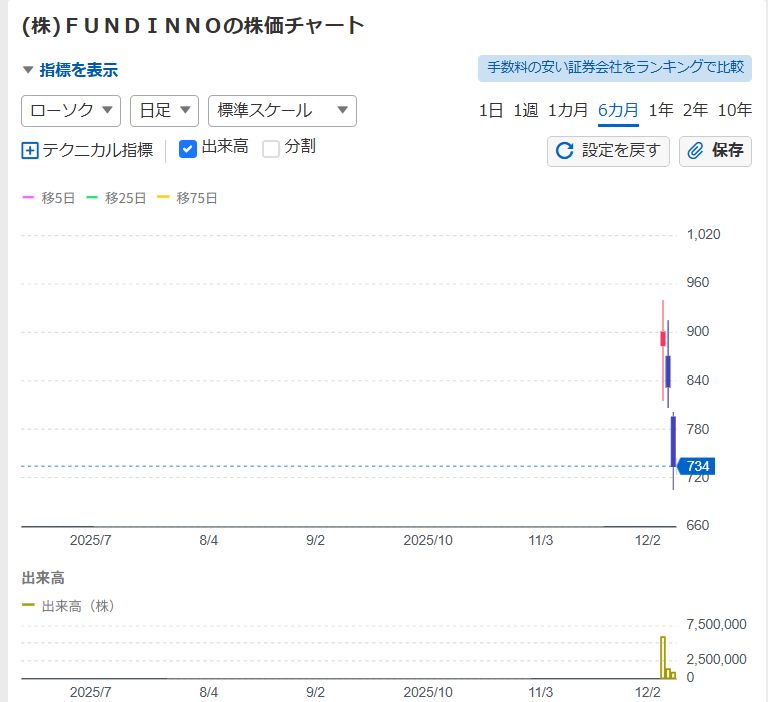The width and height of the screenshot is (768, 702).
Task: Switch to the 1年 period tab
Action: click(660, 110)
